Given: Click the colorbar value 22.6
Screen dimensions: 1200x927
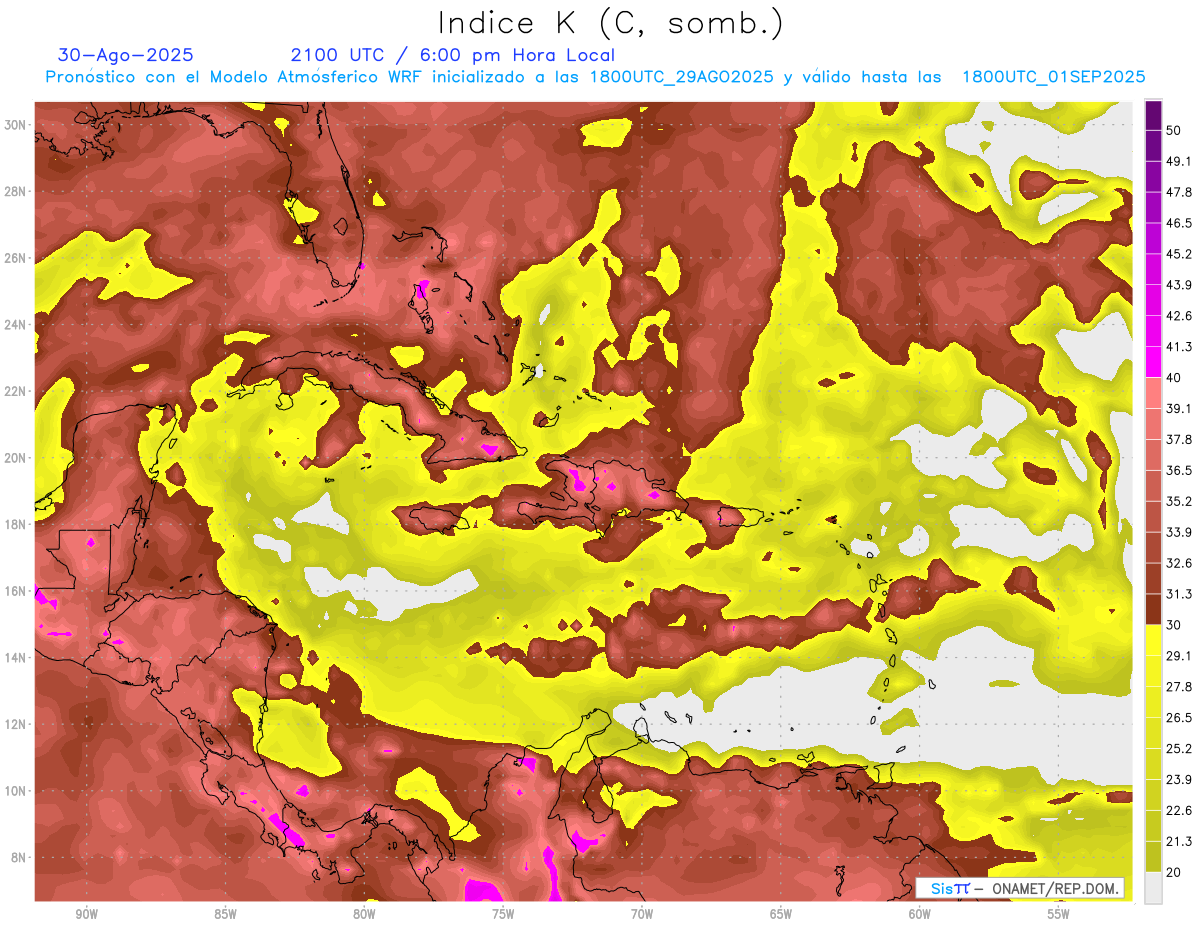Looking at the screenshot, I should click(1179, 811).
